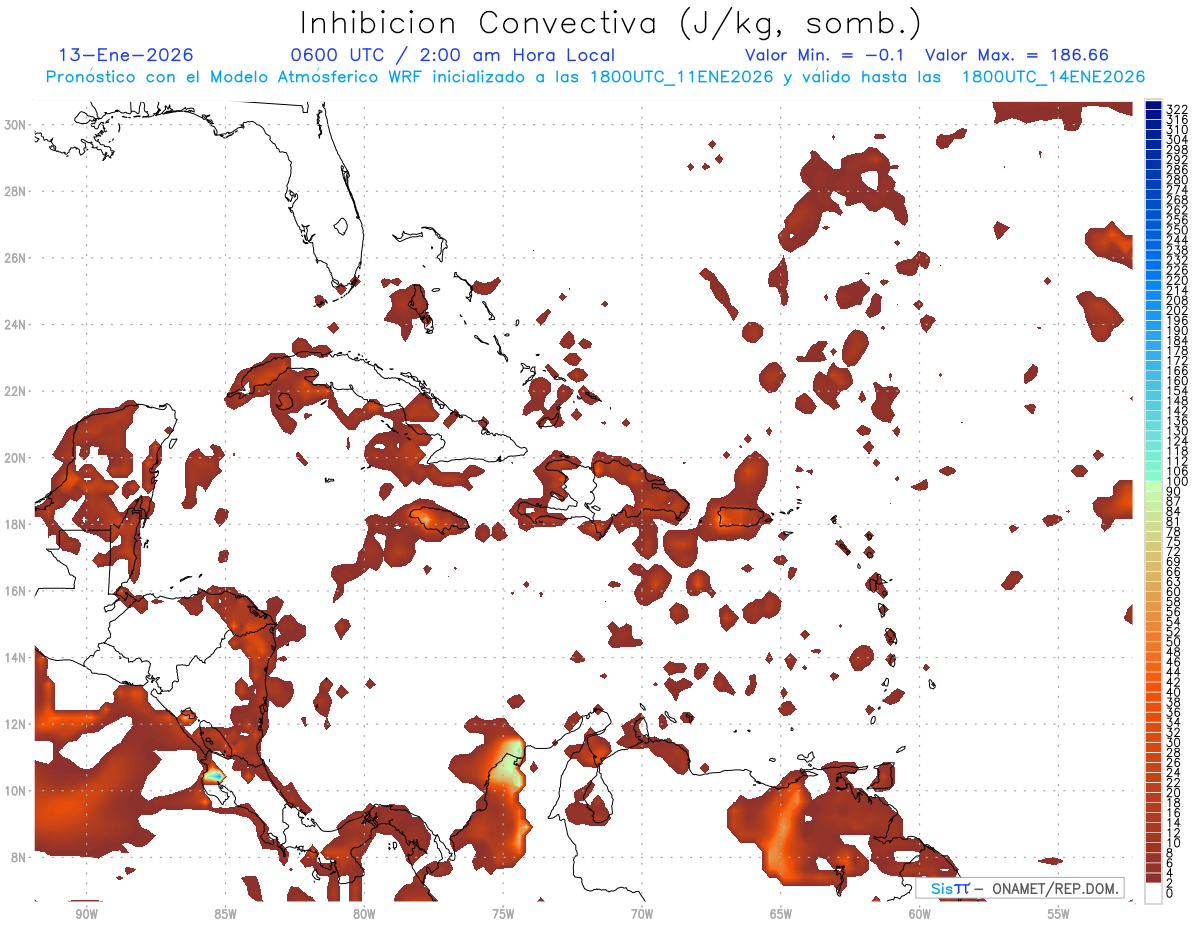The width and height of the screenshot is (1200, 927).
Task: Click the '80W' longitude label
Action: tap(364, 914)
